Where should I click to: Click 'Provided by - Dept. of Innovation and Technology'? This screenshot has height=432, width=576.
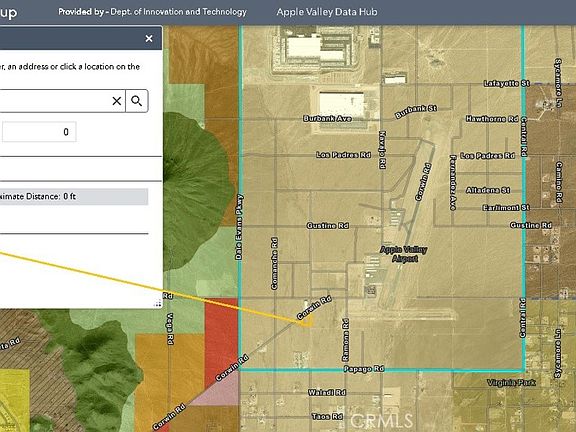coord(152,12)
